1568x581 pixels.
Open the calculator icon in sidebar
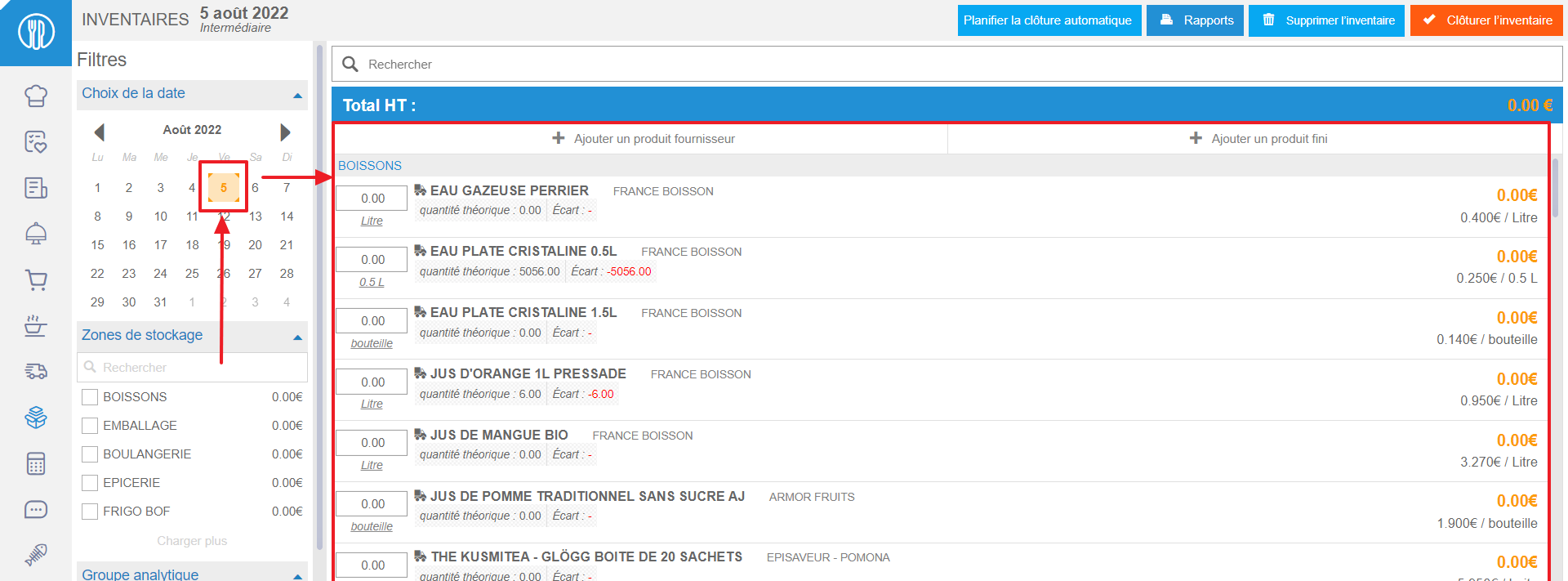(36, 464)
